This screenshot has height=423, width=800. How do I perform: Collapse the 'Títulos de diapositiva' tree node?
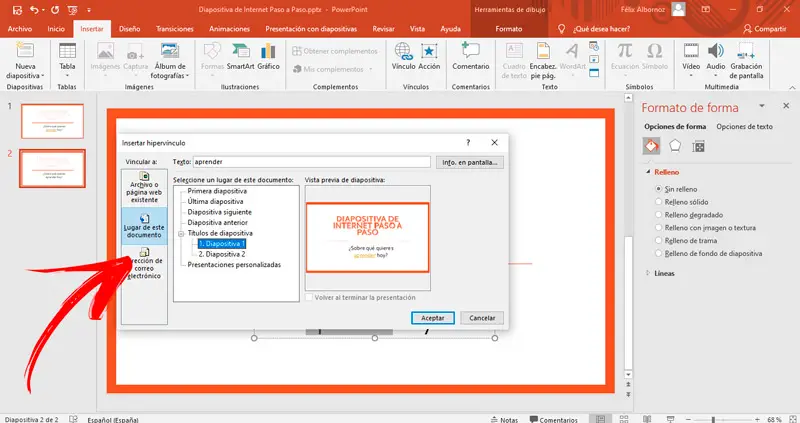click(x=179, y=233)
